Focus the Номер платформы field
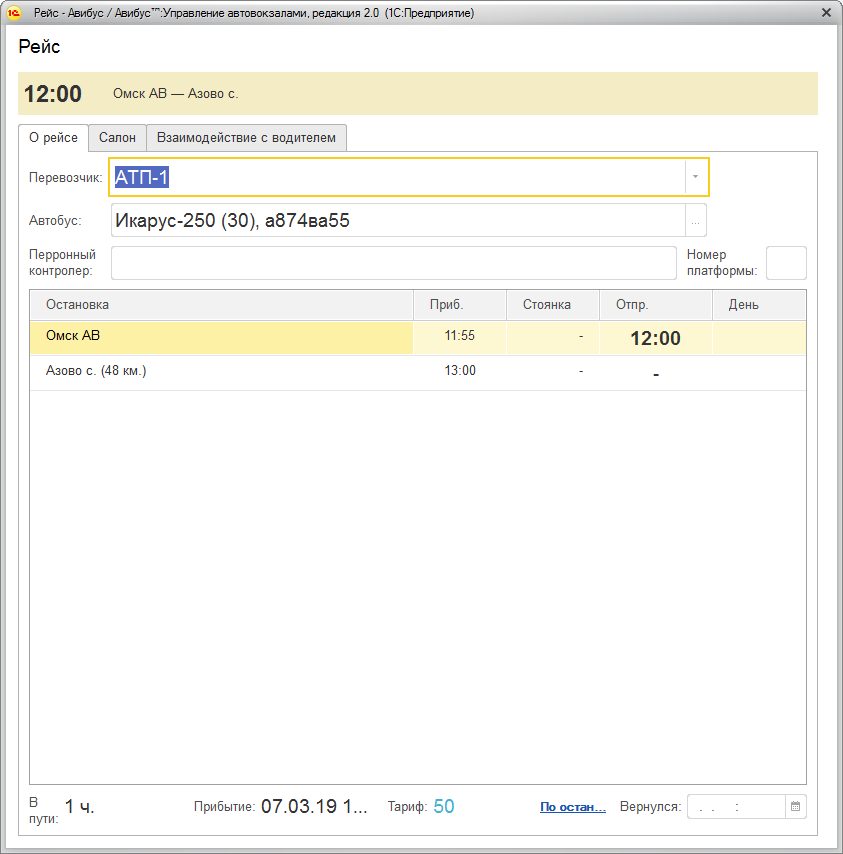The height and width of the screenshot is (854, 843). pos(785,263)
